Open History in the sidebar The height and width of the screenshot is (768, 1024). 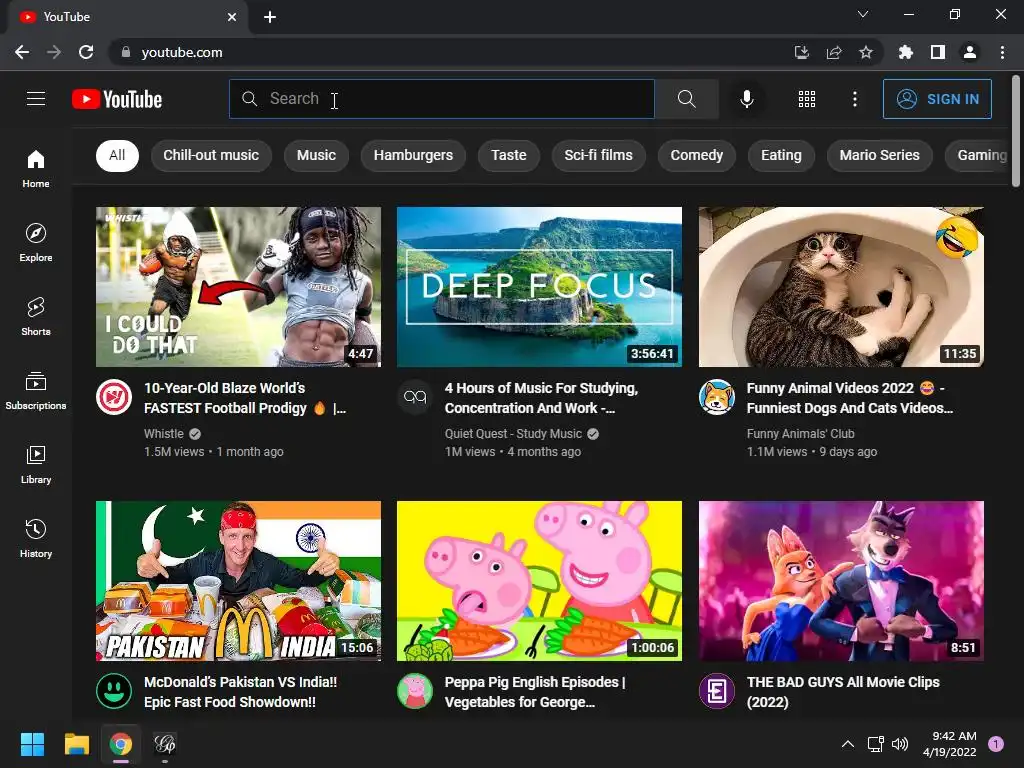point(36,539)
